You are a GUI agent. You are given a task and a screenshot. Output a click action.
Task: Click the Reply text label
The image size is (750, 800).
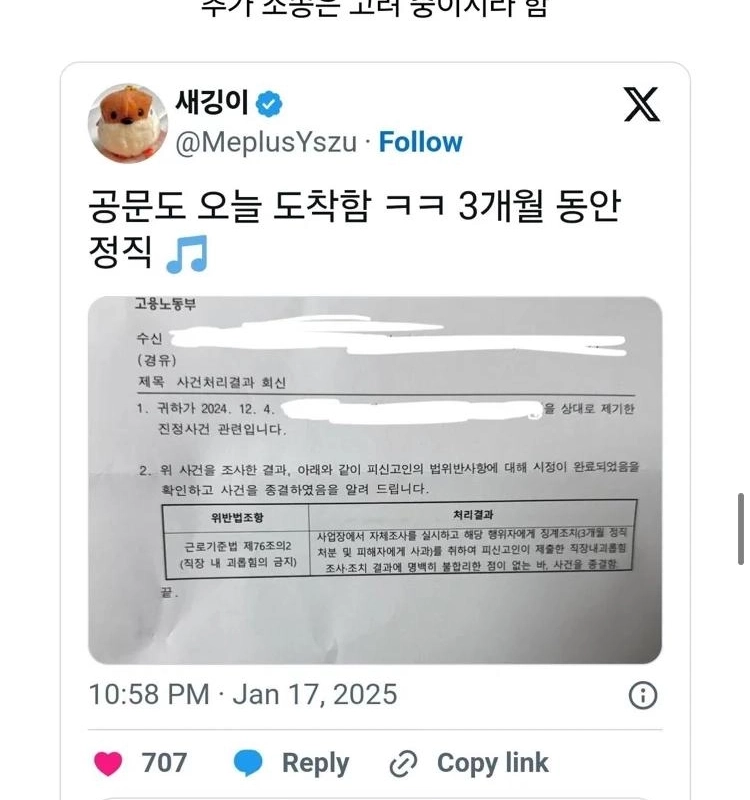315,763
